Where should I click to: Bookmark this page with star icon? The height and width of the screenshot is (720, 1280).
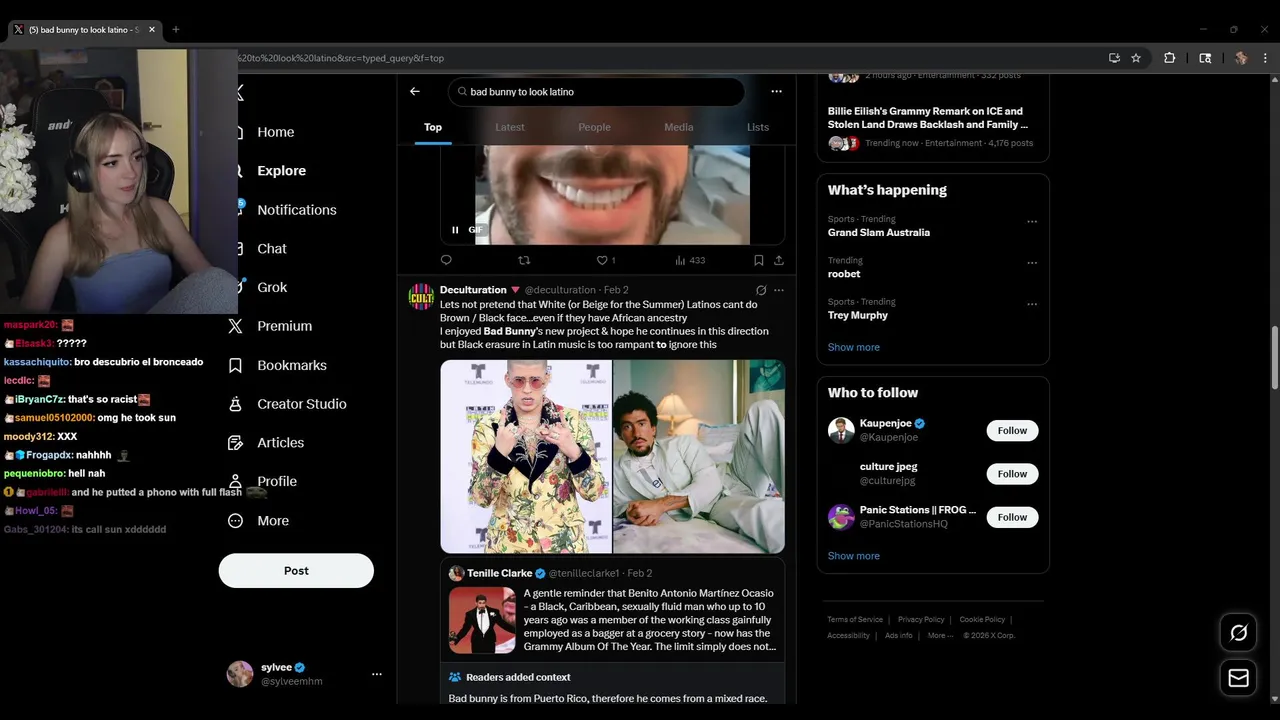point(1136,58)
